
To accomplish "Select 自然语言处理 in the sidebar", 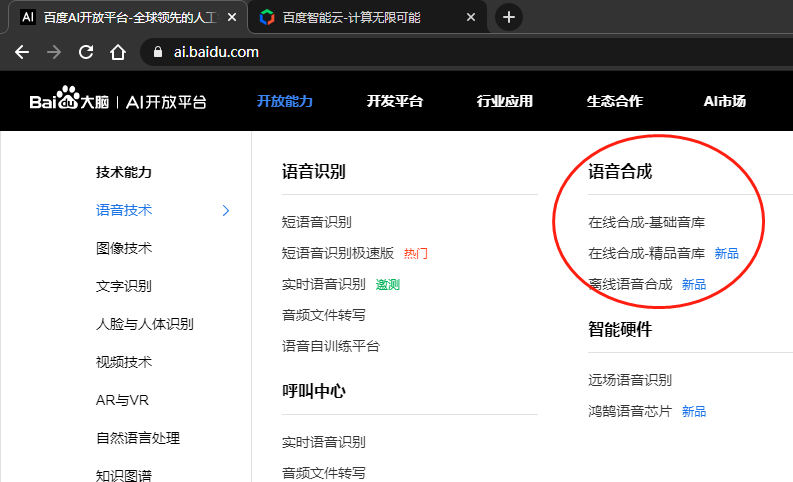I will [138, 438].
